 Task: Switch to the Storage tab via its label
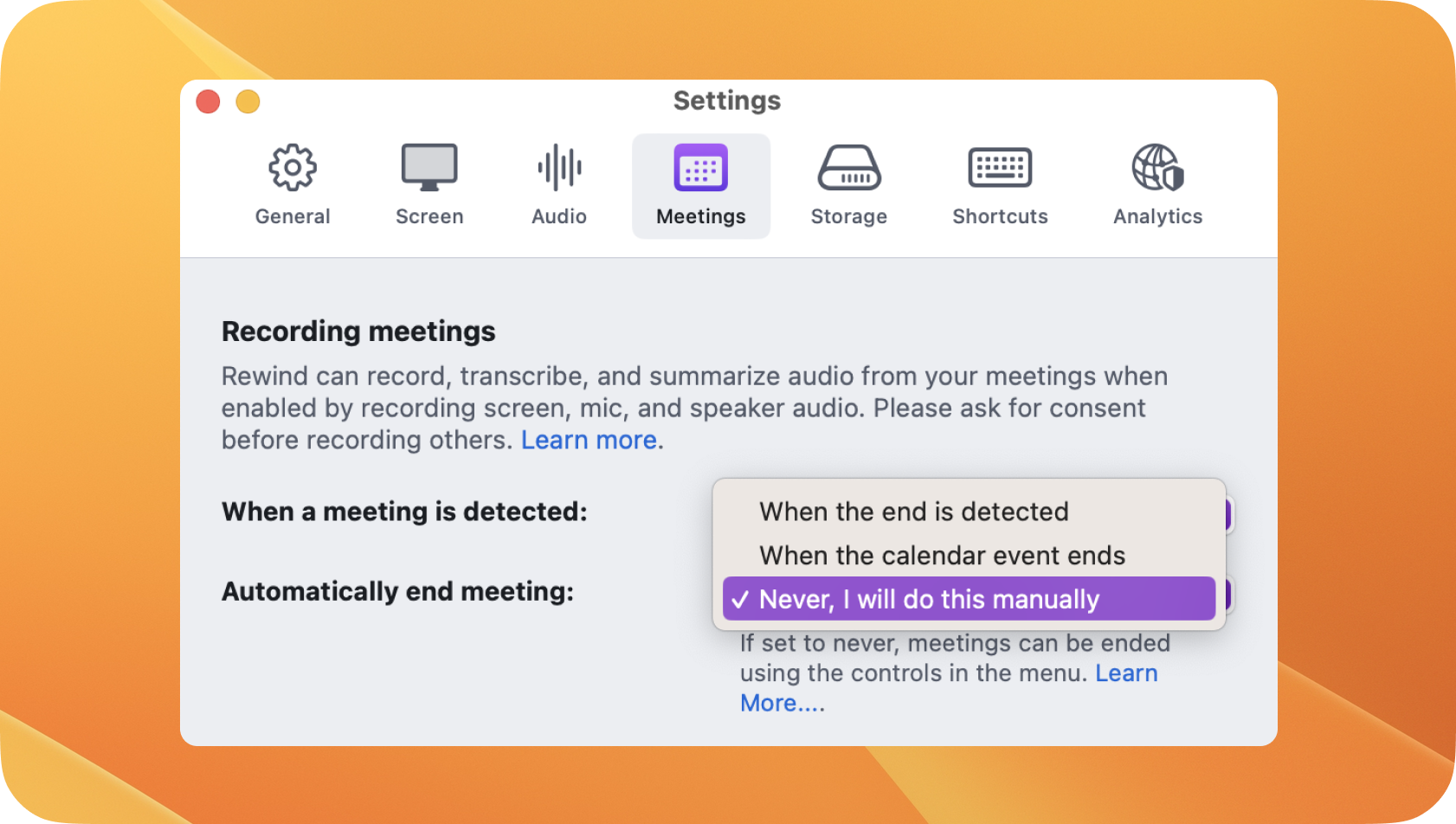[848, 216]
